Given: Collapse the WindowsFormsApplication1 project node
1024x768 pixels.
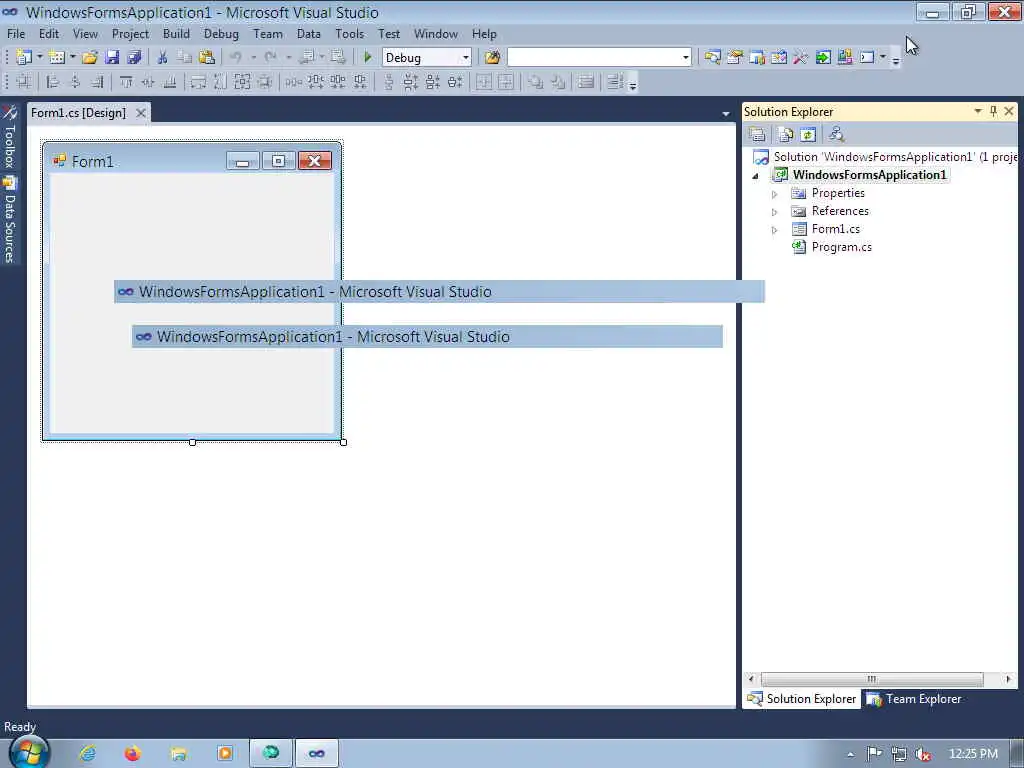Looking at the screenshot, I should 756,176.
